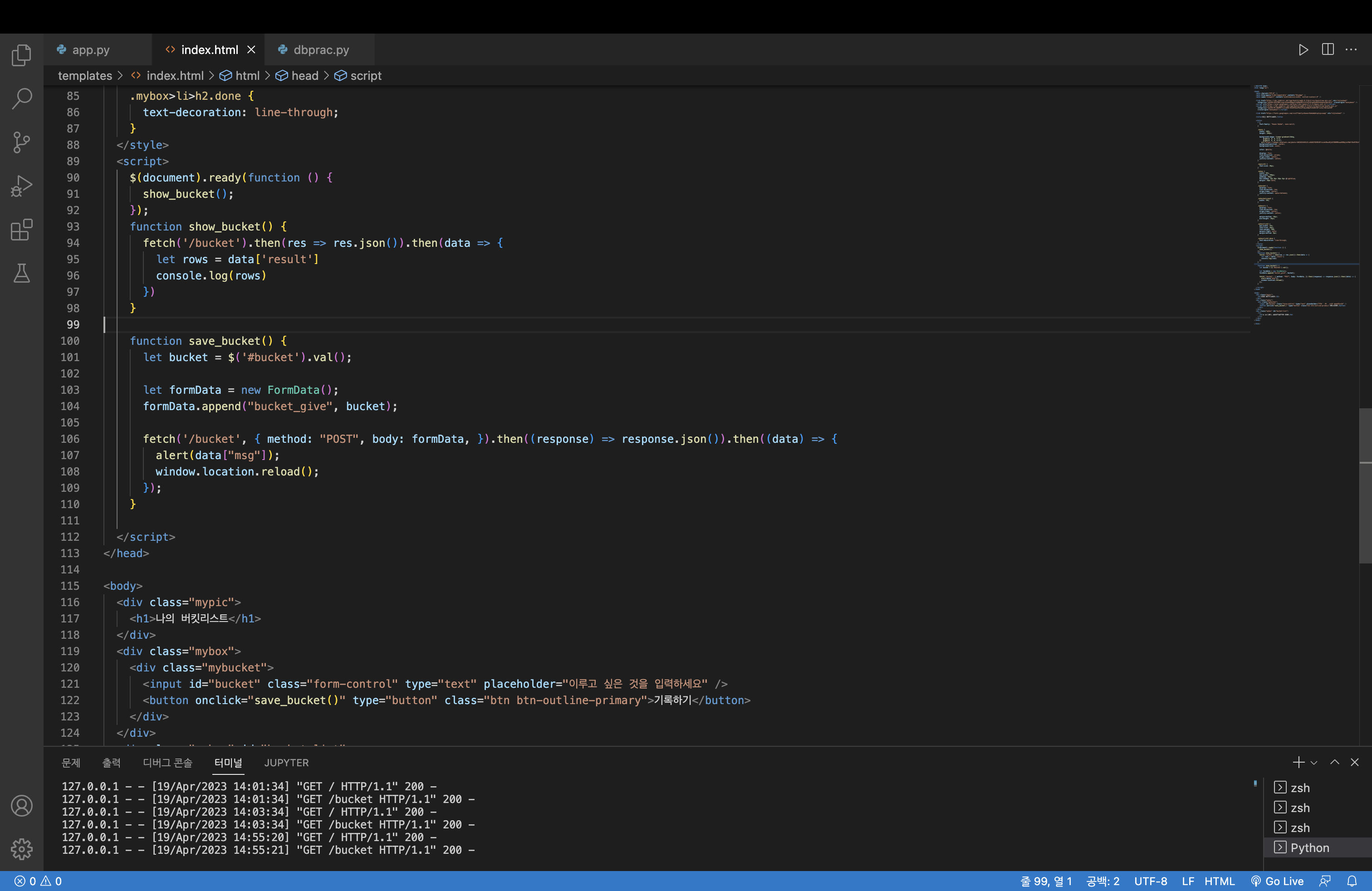Click the text-decoration: line-through line

241,113
